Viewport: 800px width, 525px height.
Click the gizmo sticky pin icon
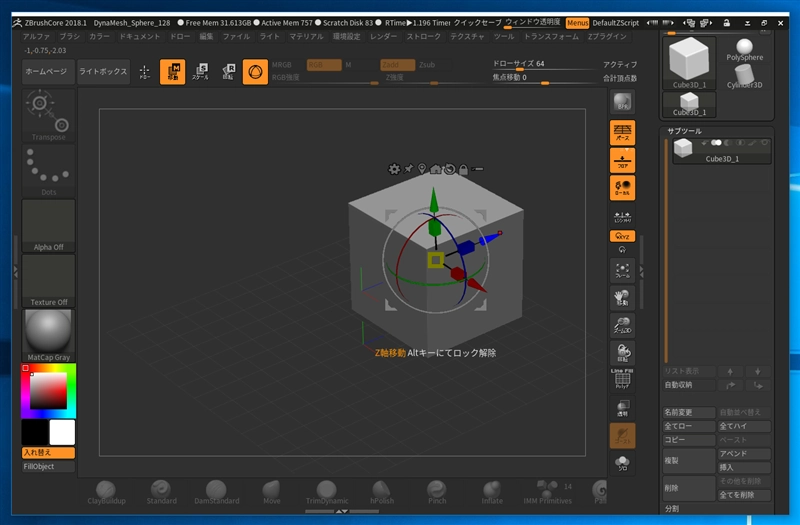[x=408, y=169]
